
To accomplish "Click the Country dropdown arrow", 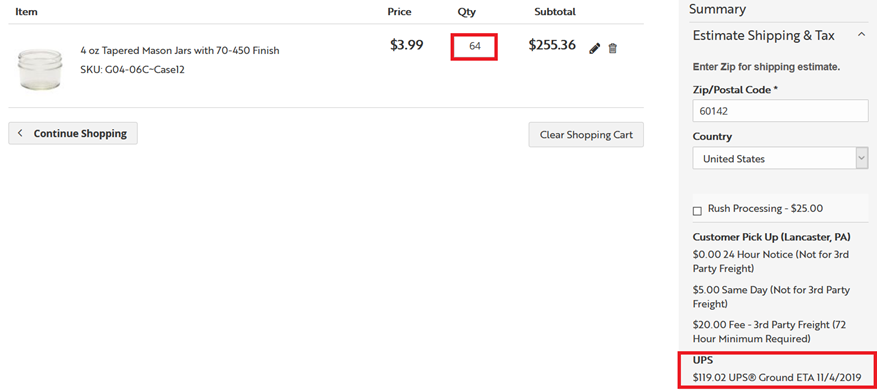I will tap(861, 158).
